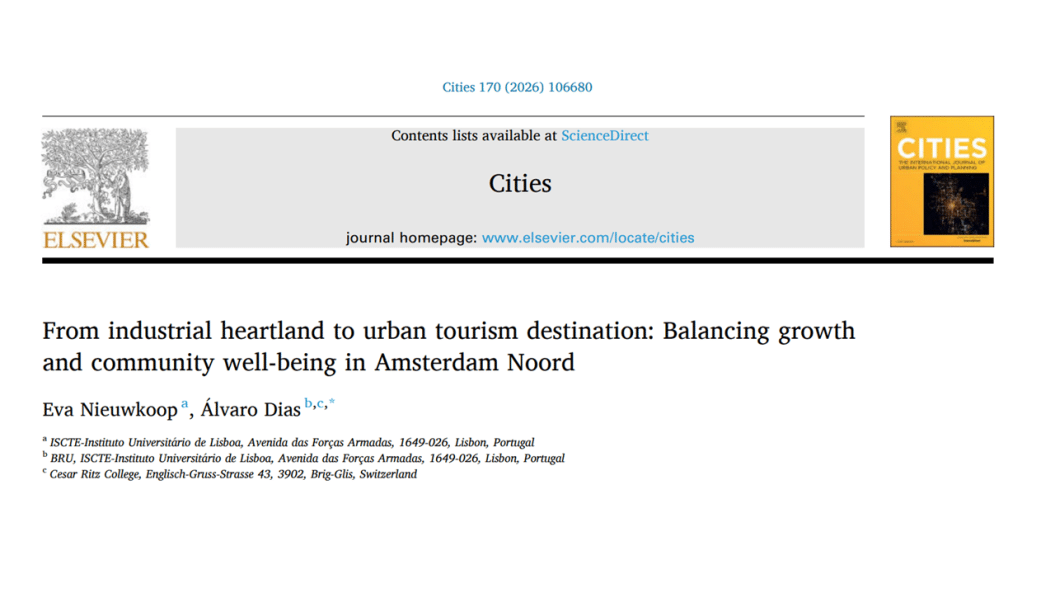Visit the journal homepage www.elsevier.com/locate/cities

(588, 238)
